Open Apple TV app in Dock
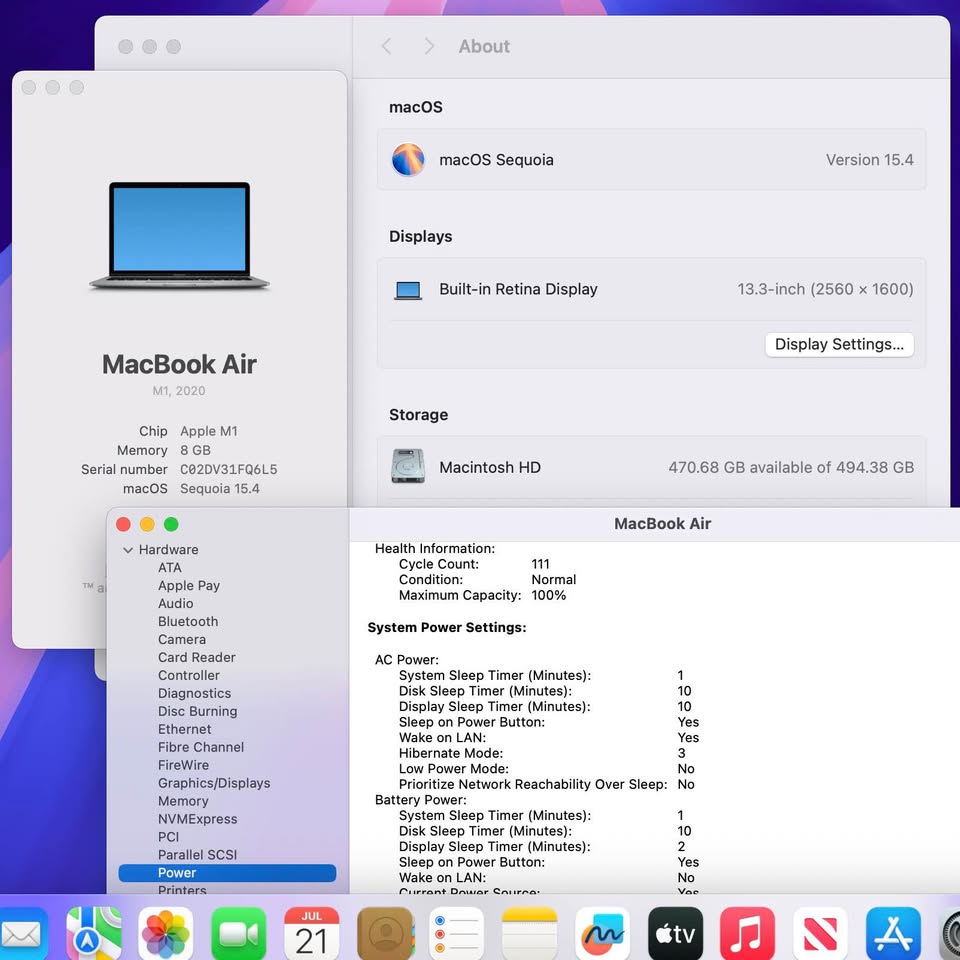Viewport: 960px width, 960px height. pos(675,933)
